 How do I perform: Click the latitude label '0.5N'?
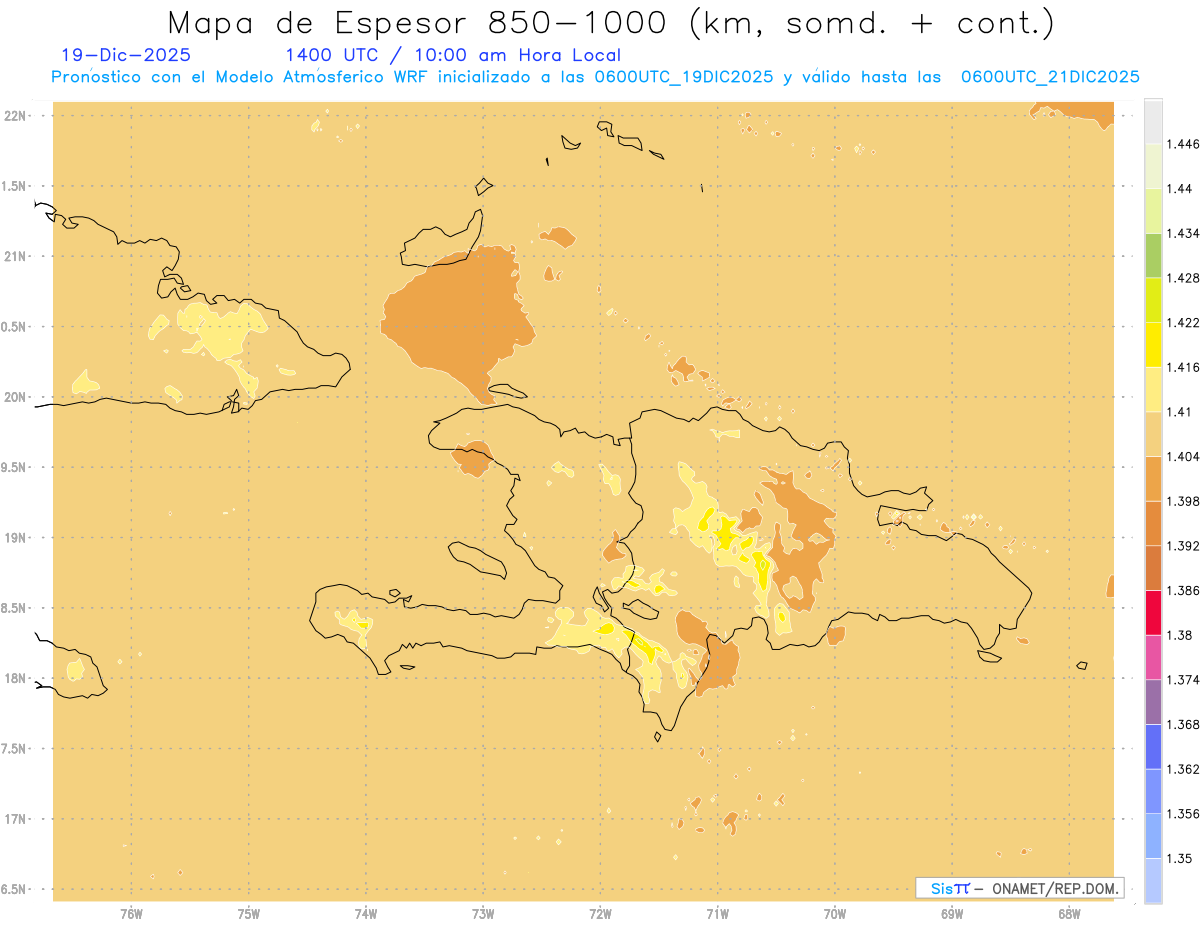pyautogui.click(x=15, y=327)
